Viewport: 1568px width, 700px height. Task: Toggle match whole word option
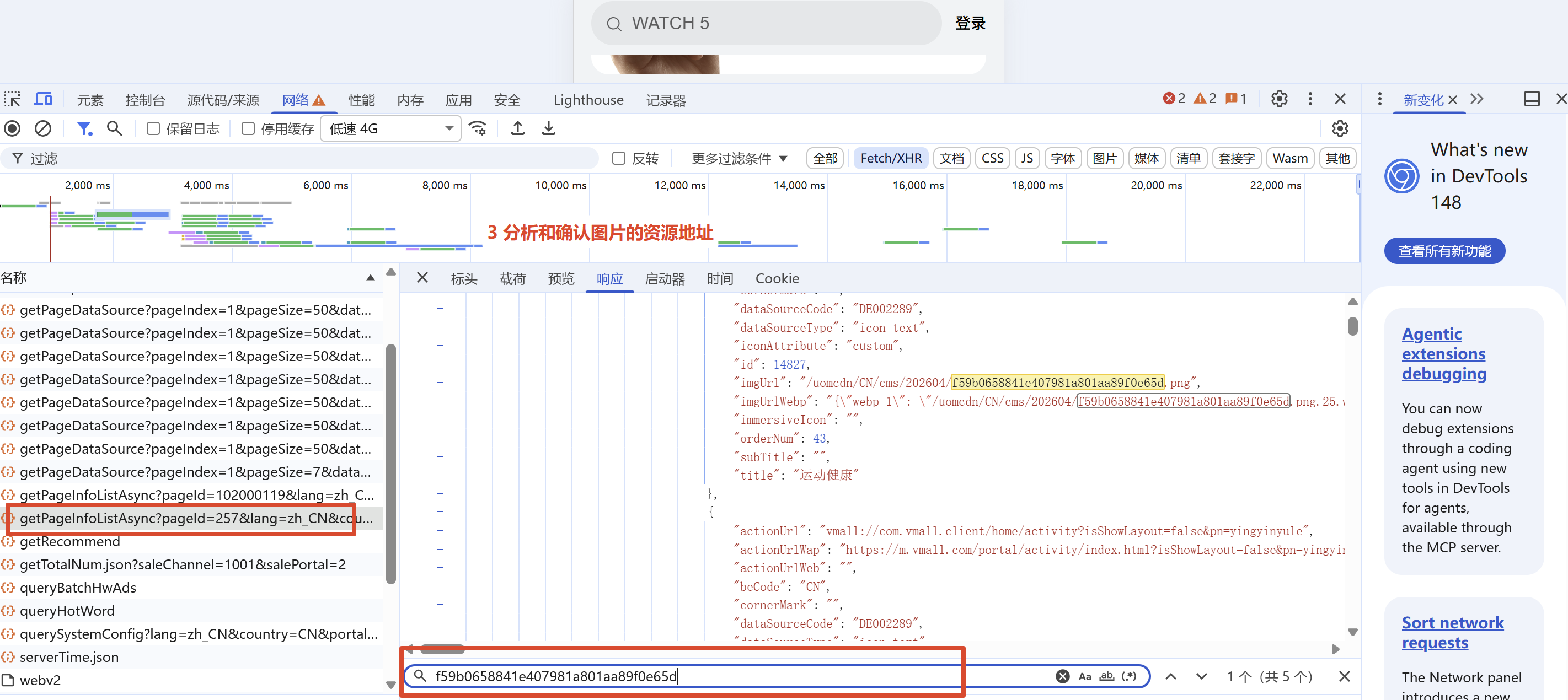tap(1106, 676)
